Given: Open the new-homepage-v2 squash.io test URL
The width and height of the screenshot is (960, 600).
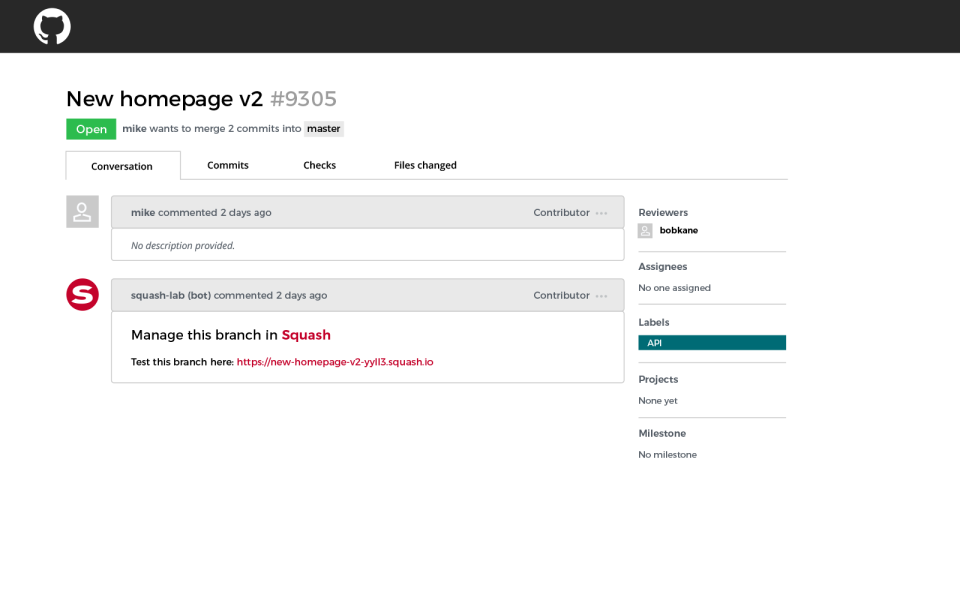Looking at the screenshot, I should click(x=335, y=362).
